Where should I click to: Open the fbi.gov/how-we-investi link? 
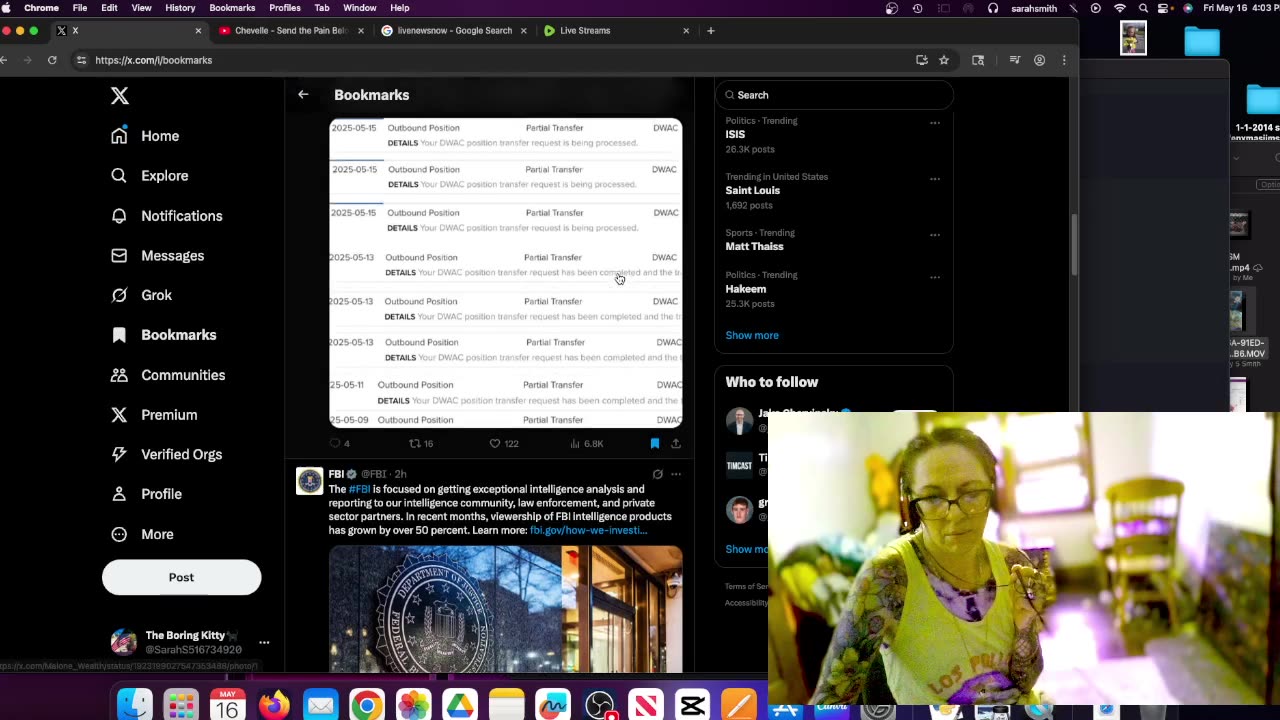click(588, 530)
